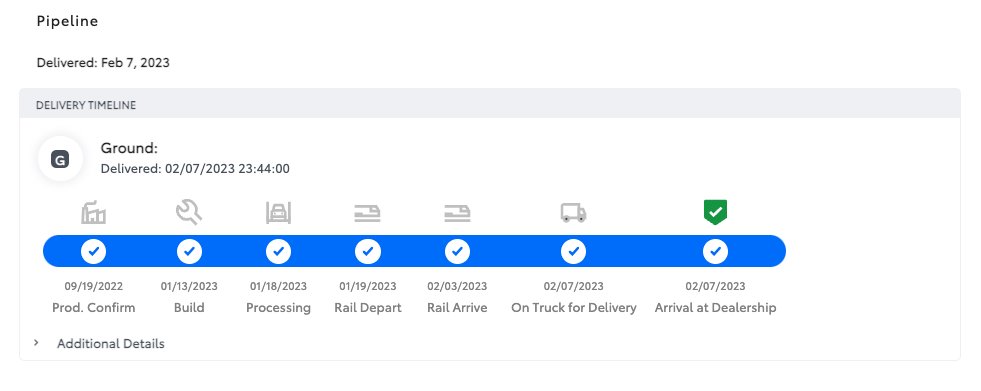Click the Prod. Confirm checkmark on the timeline
The height and width of the screenshot is (391, 981).
click(x=93, y=251)
